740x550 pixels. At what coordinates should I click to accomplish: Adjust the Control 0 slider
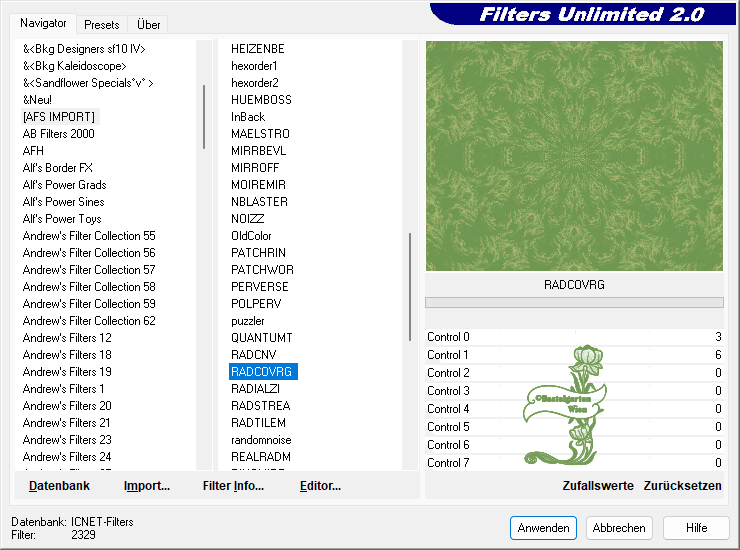click(574, 337)
